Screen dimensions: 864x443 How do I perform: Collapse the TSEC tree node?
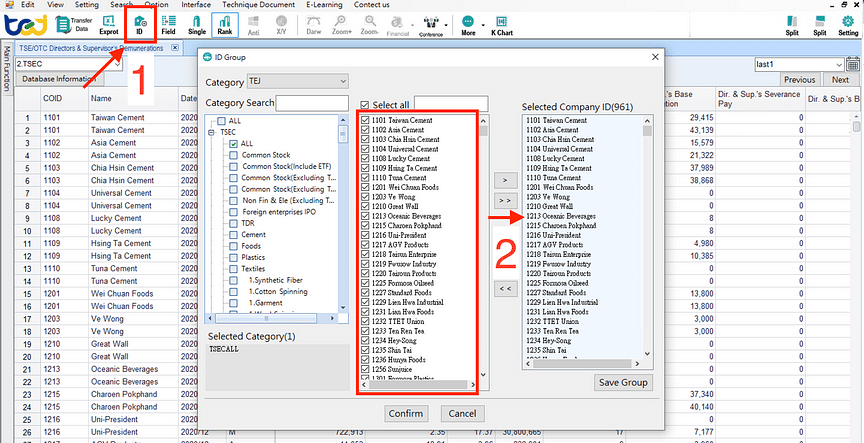tap(210, 133)
